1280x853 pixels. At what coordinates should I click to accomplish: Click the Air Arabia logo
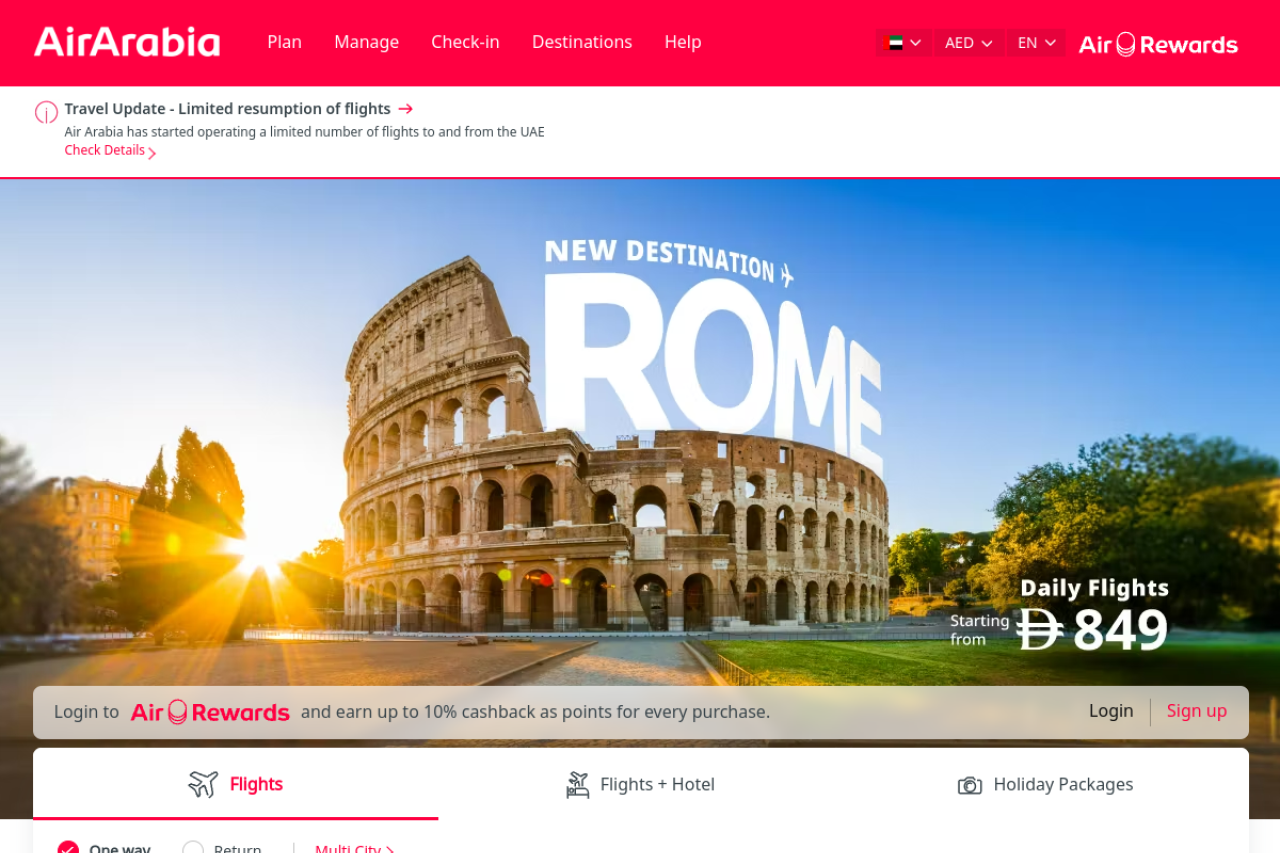pyautogui.click(x=127, y=42)
